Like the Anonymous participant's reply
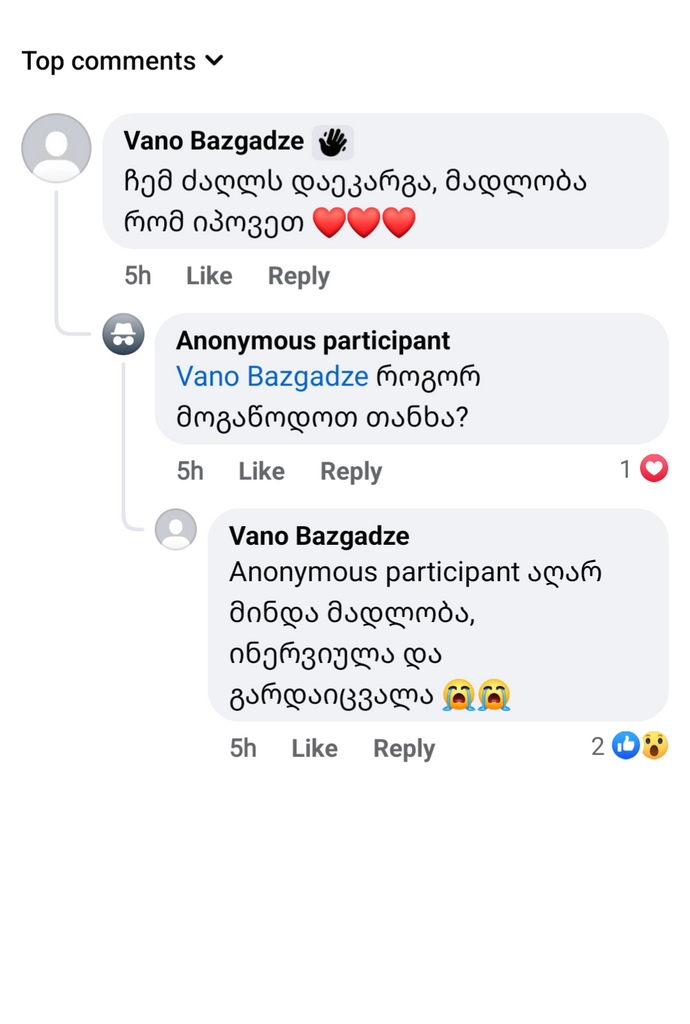Viewport: 690px width, 1024px height. pos(261,471)
